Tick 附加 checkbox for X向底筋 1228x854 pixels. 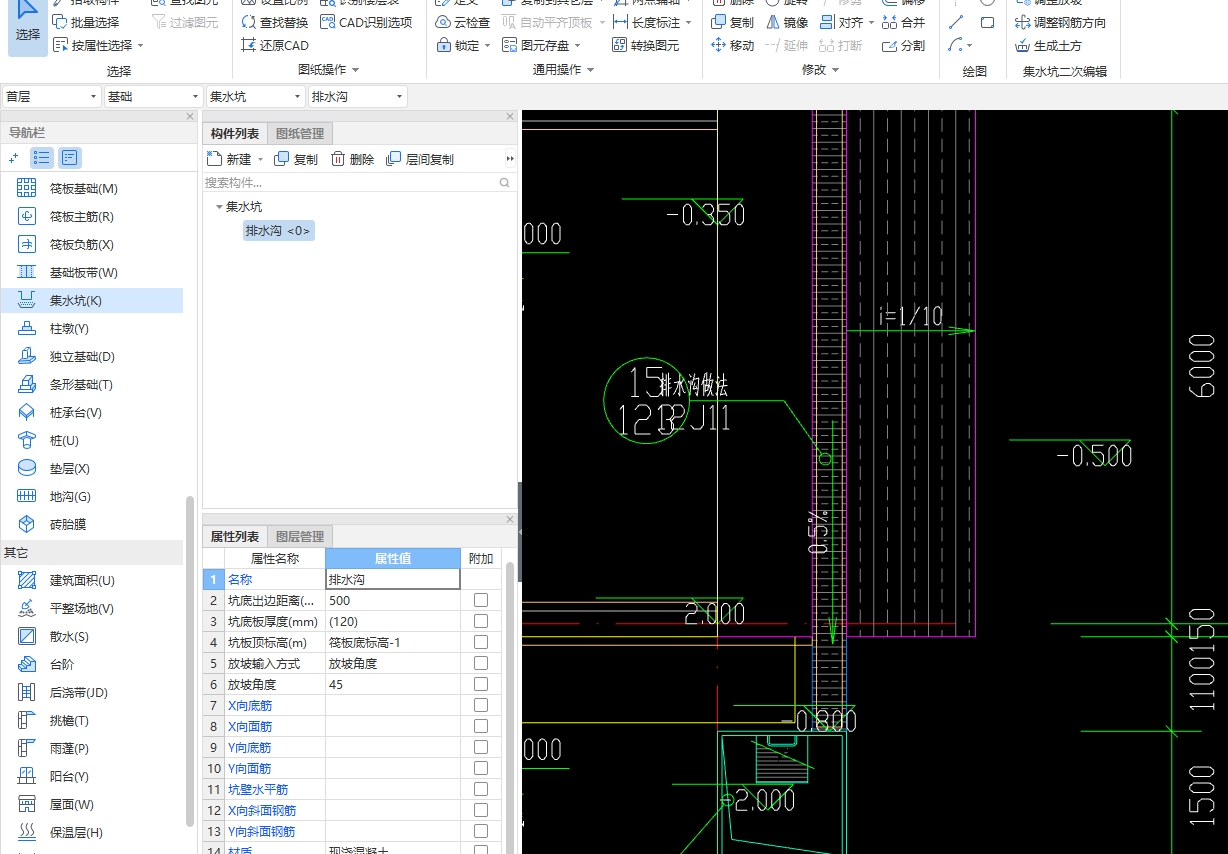click(x=481, y=705)
